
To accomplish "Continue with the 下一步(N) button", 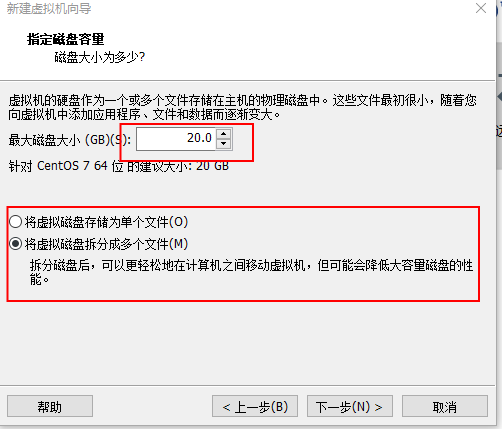I will pos(350,406).
